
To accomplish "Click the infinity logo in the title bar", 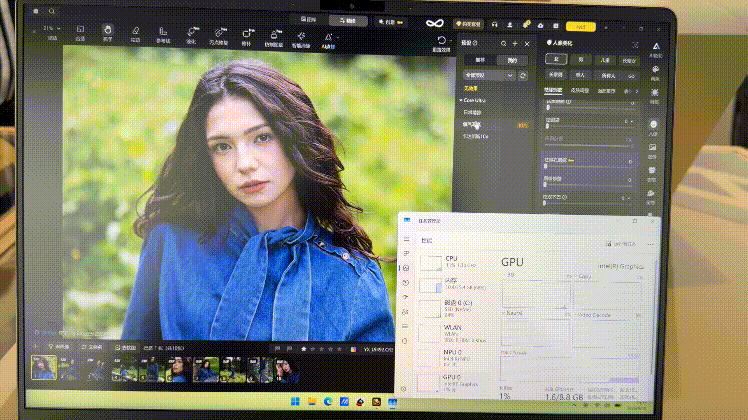I will point(435,23).
